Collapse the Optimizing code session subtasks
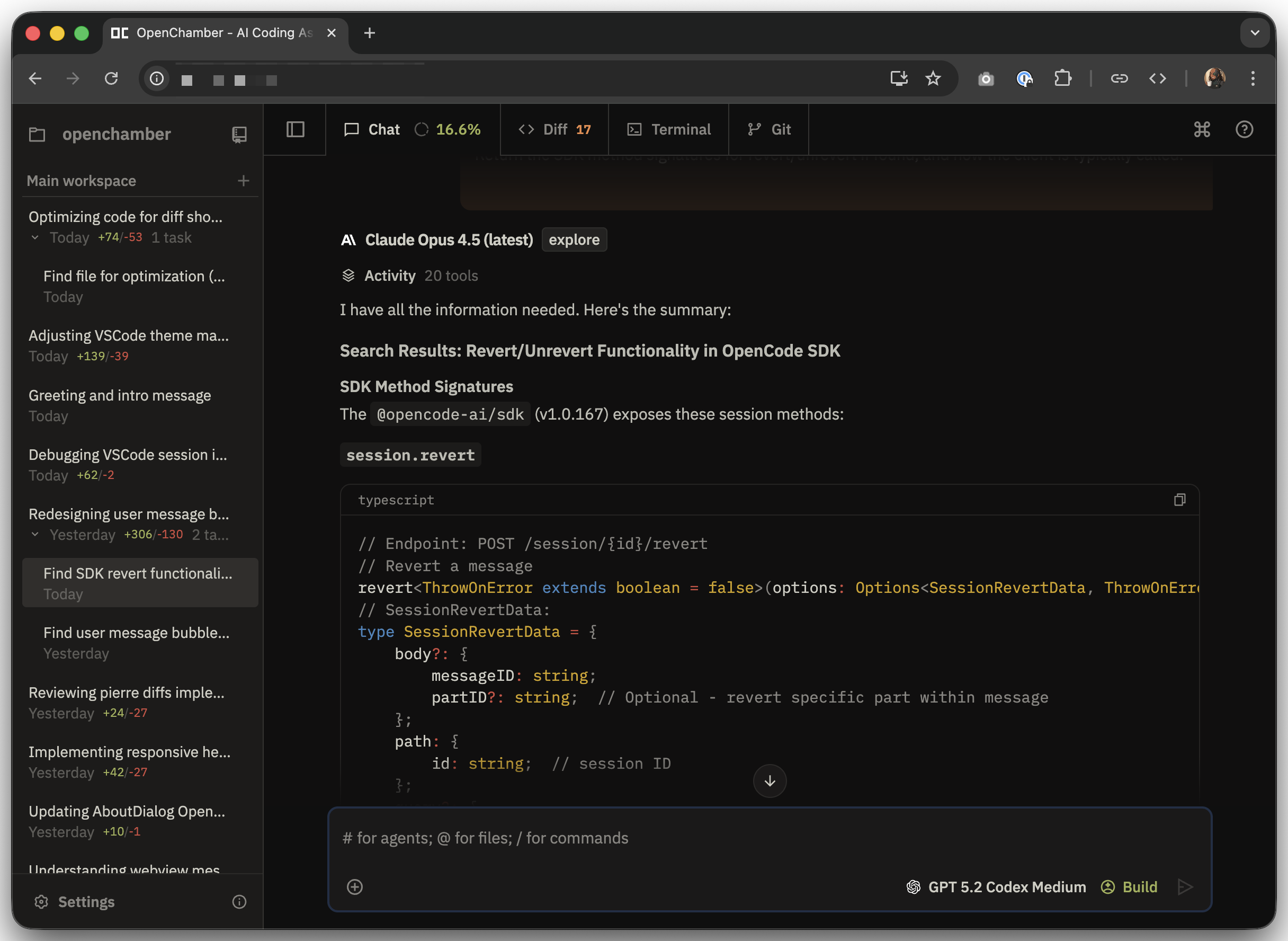 (35, 237)
